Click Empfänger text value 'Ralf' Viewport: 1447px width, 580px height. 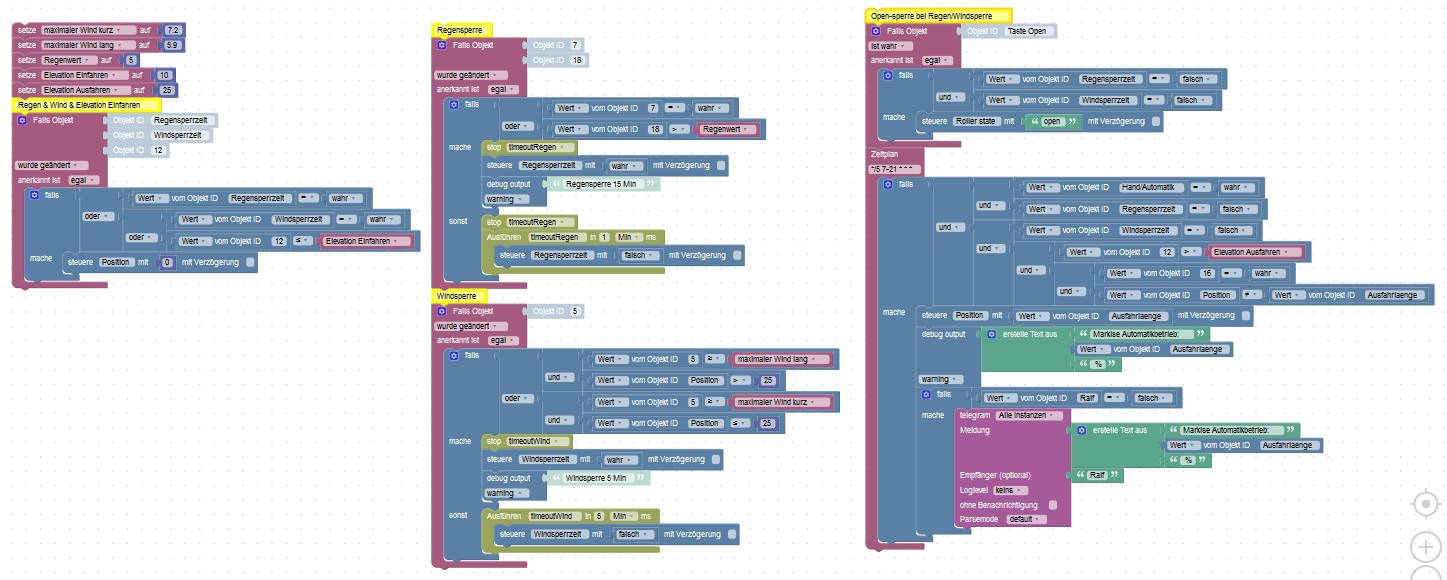1097,475
